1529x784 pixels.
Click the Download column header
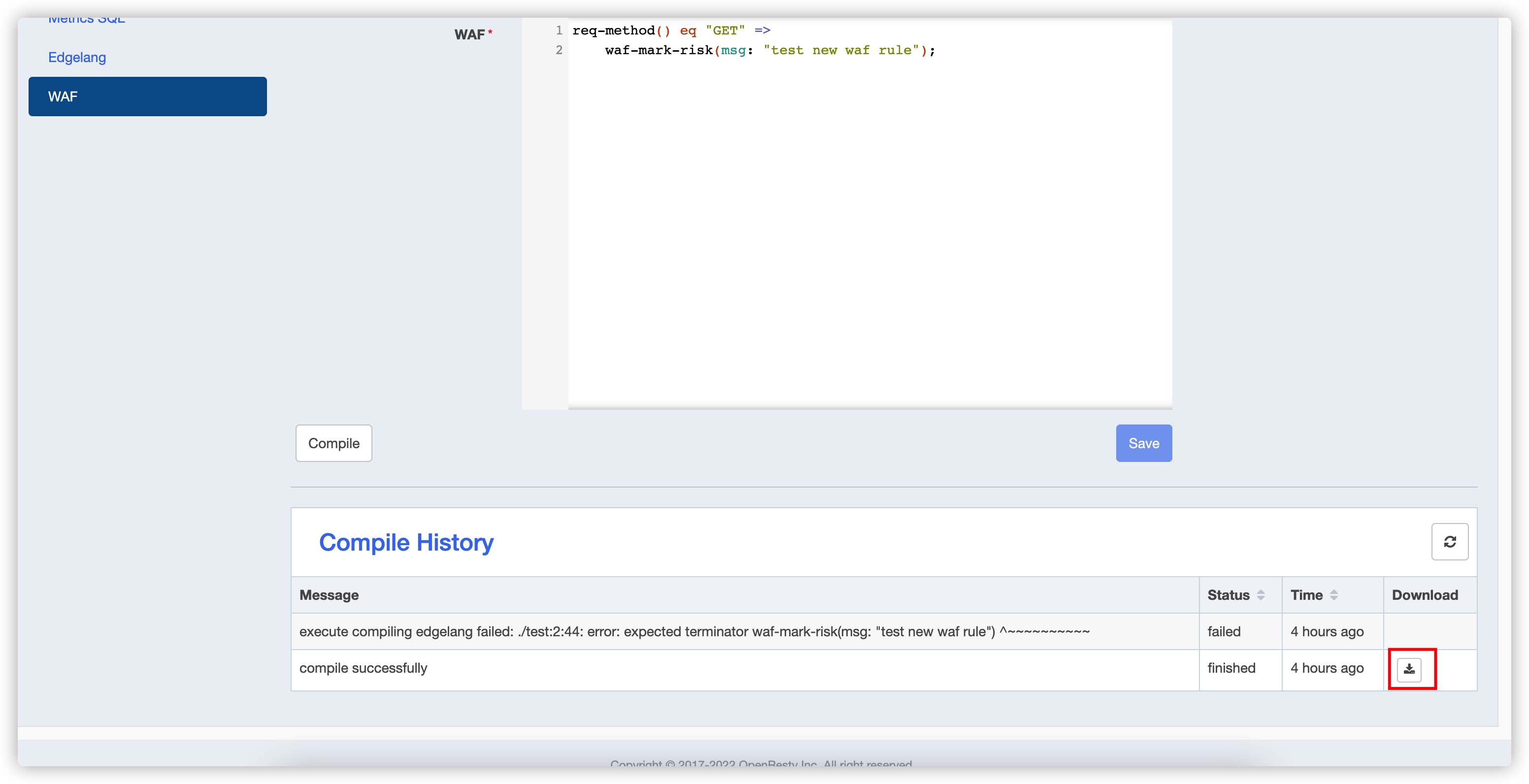tap(1429, 595)
